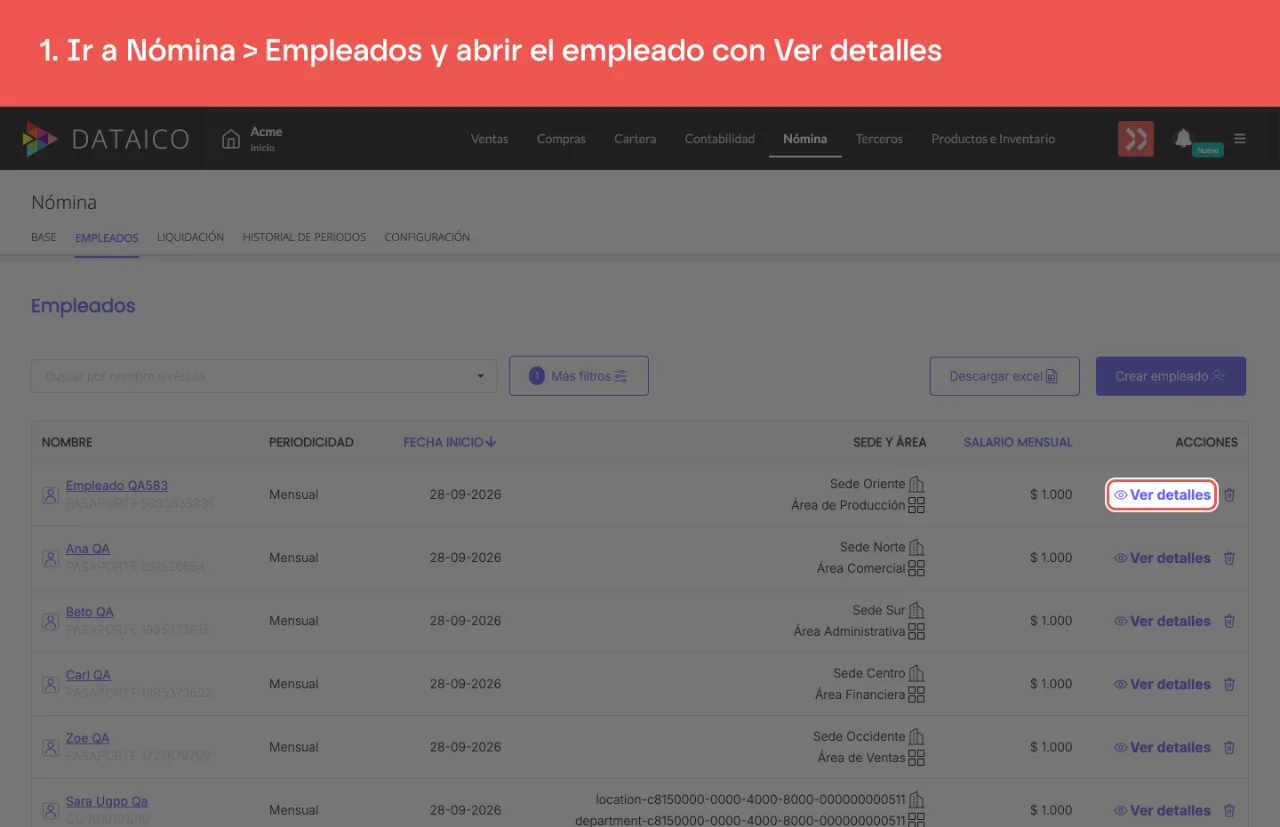The width and height of the screenshot is (1280, 827).
Task: Delete Carl QA with trash icon
Action: pos(1230,684)
